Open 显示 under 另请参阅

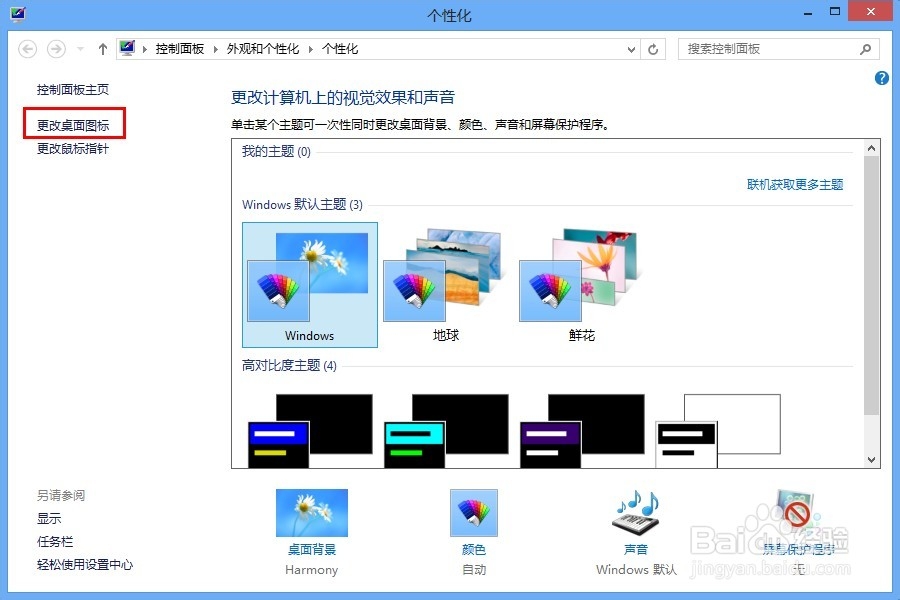coord(49,518)
